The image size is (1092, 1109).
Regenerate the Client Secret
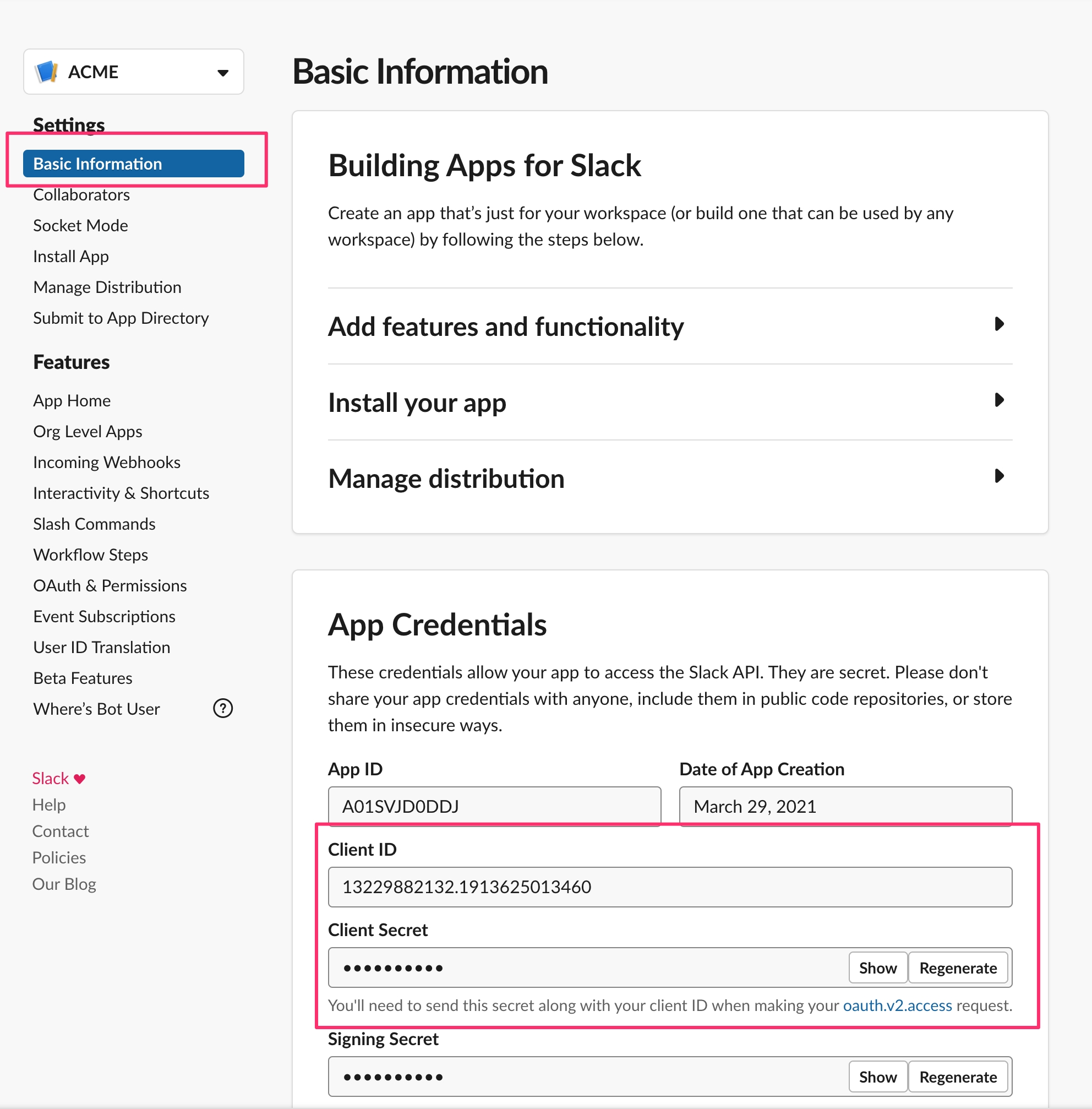(x=957, y=968)
